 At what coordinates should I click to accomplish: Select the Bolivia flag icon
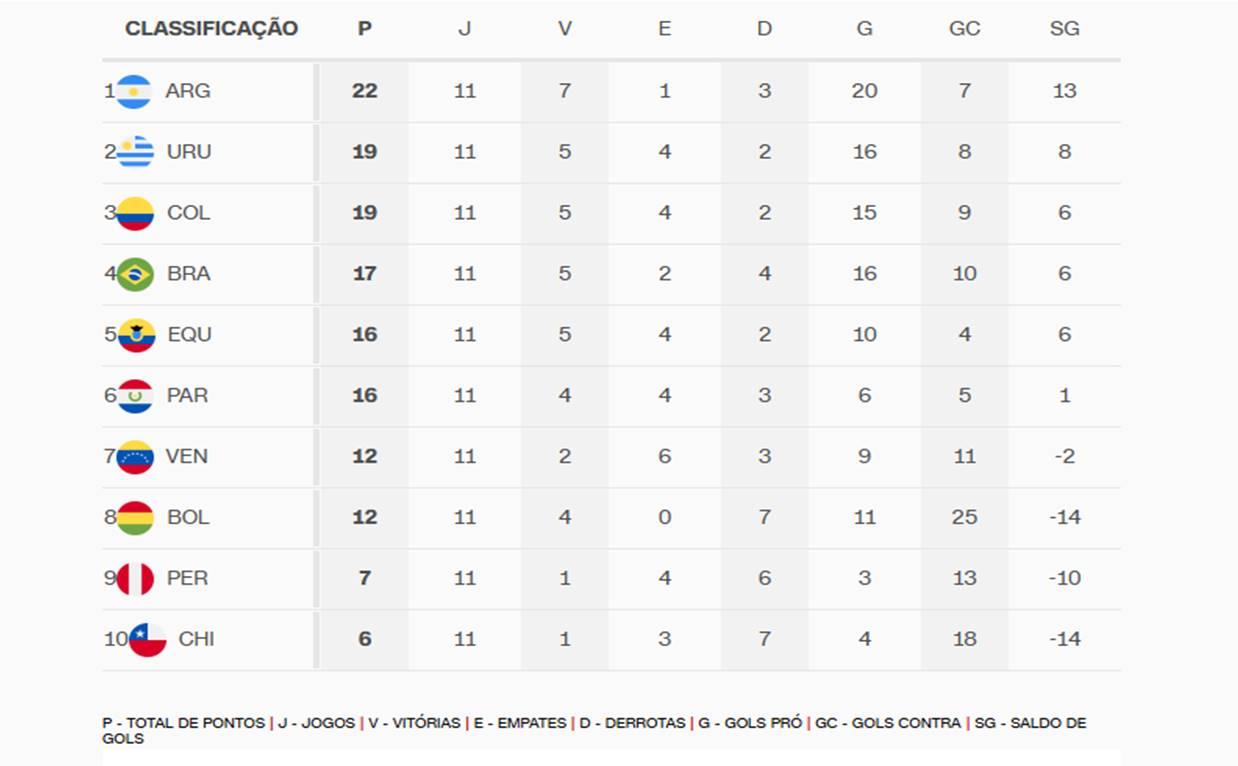[135, 518]
